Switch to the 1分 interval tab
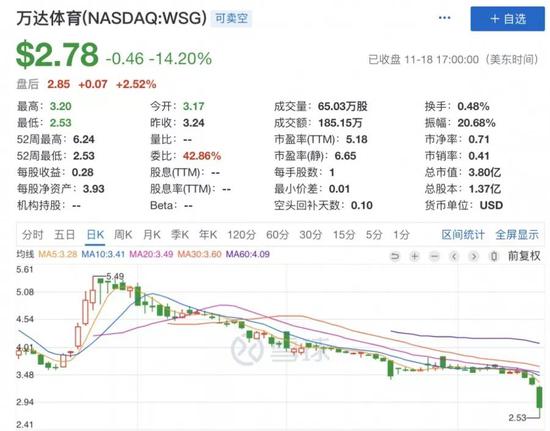Screen dimensions: 550x431 tap(401, 235)
